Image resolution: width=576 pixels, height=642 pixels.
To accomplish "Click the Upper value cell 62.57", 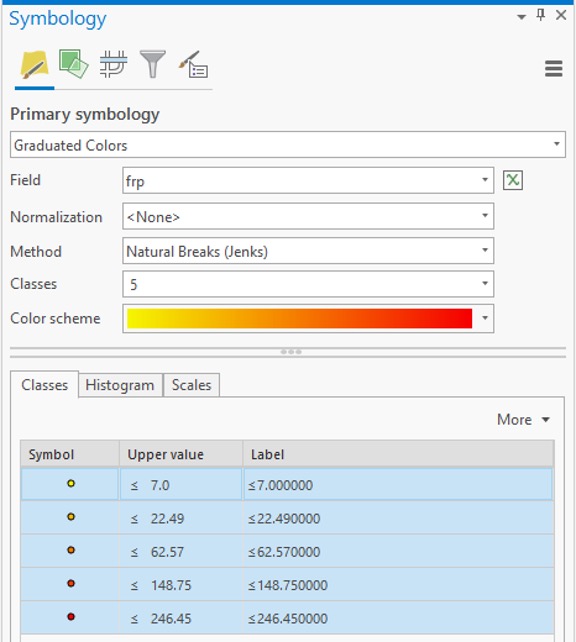I will tap(181, 552).
